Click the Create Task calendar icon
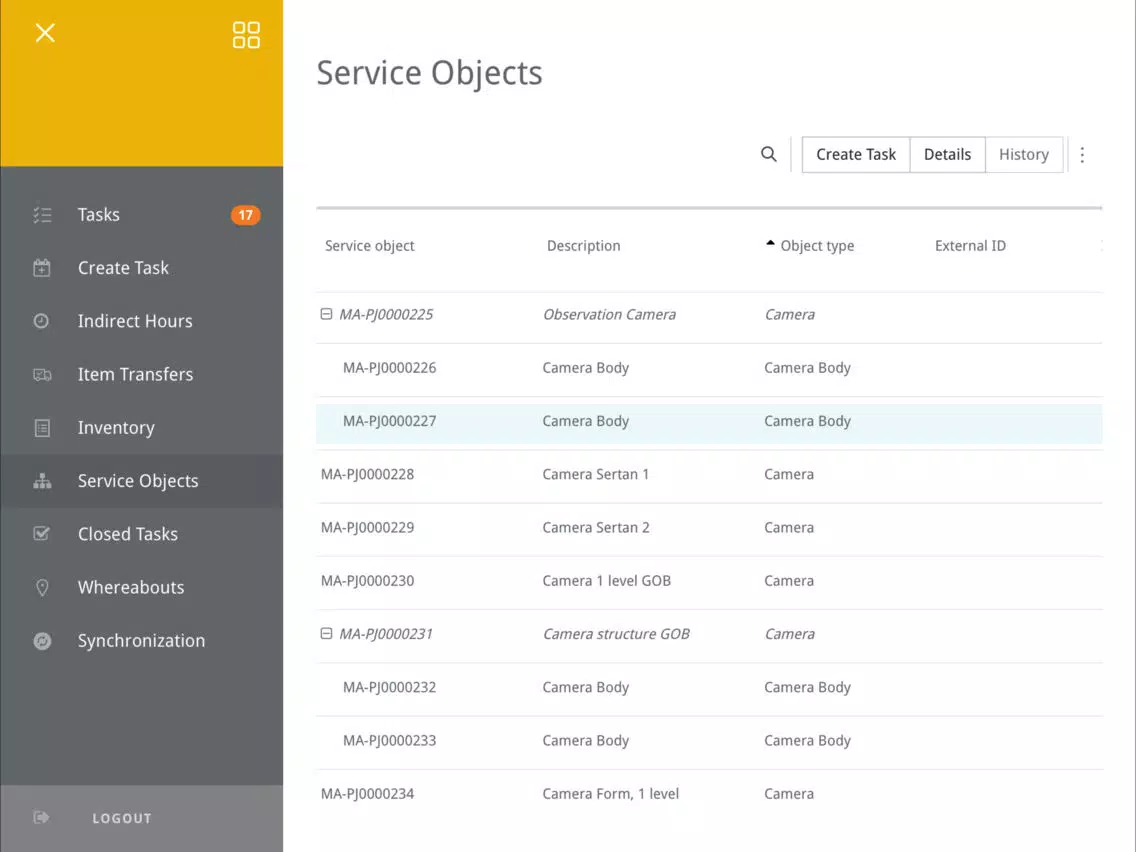 tap(42, 267)
